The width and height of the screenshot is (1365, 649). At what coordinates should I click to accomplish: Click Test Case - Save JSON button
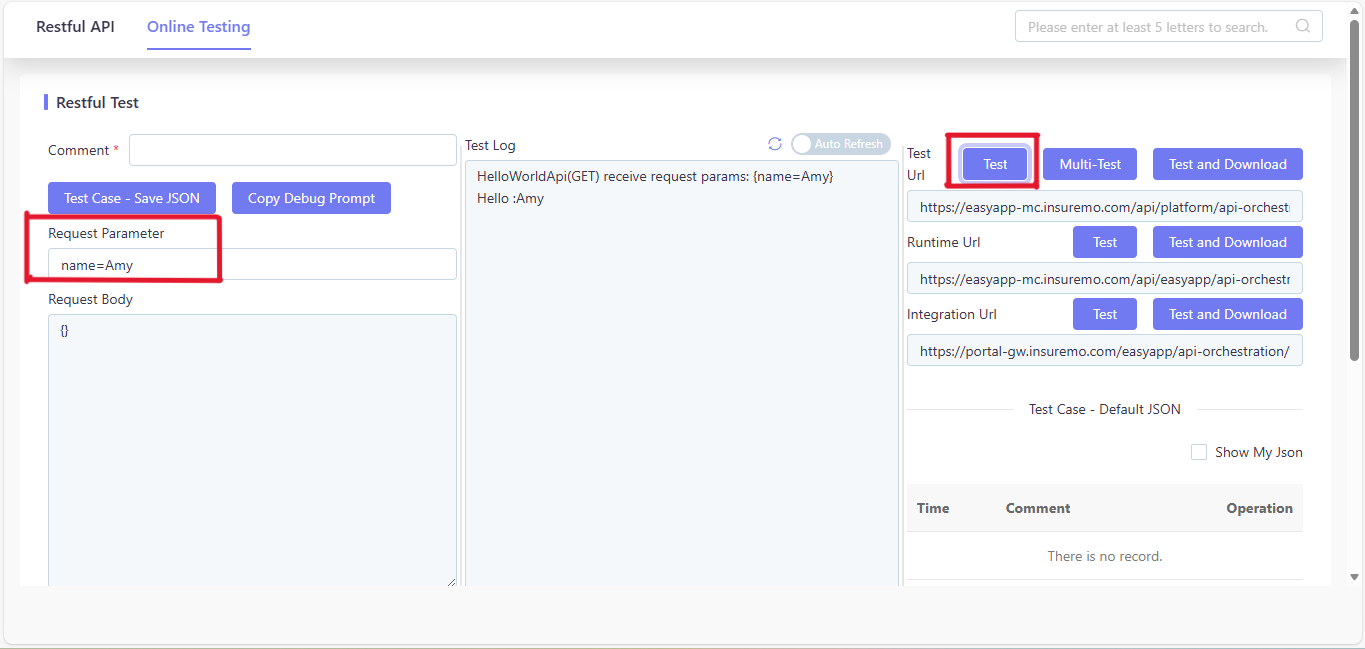pos(132,198)
